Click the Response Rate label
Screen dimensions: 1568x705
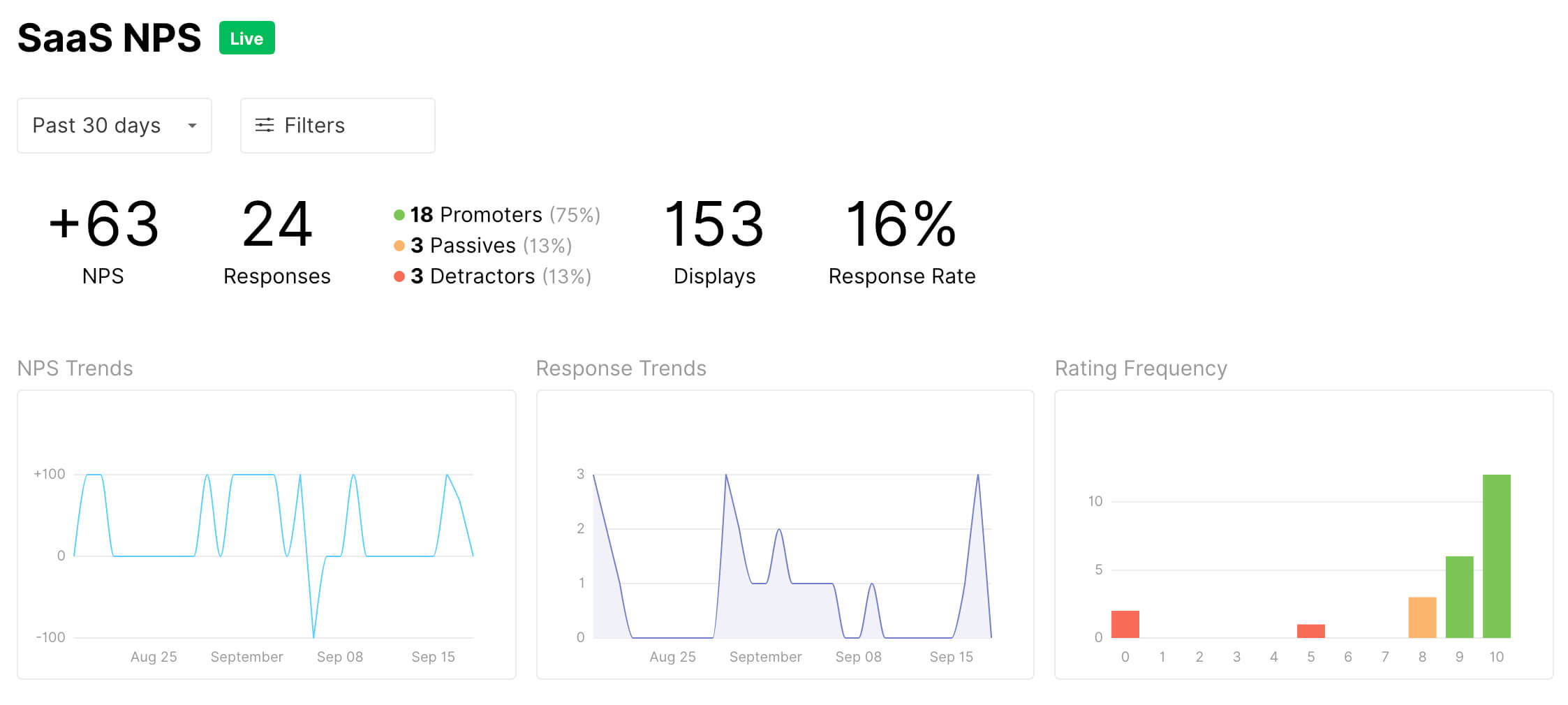click(x=902, y=276)
